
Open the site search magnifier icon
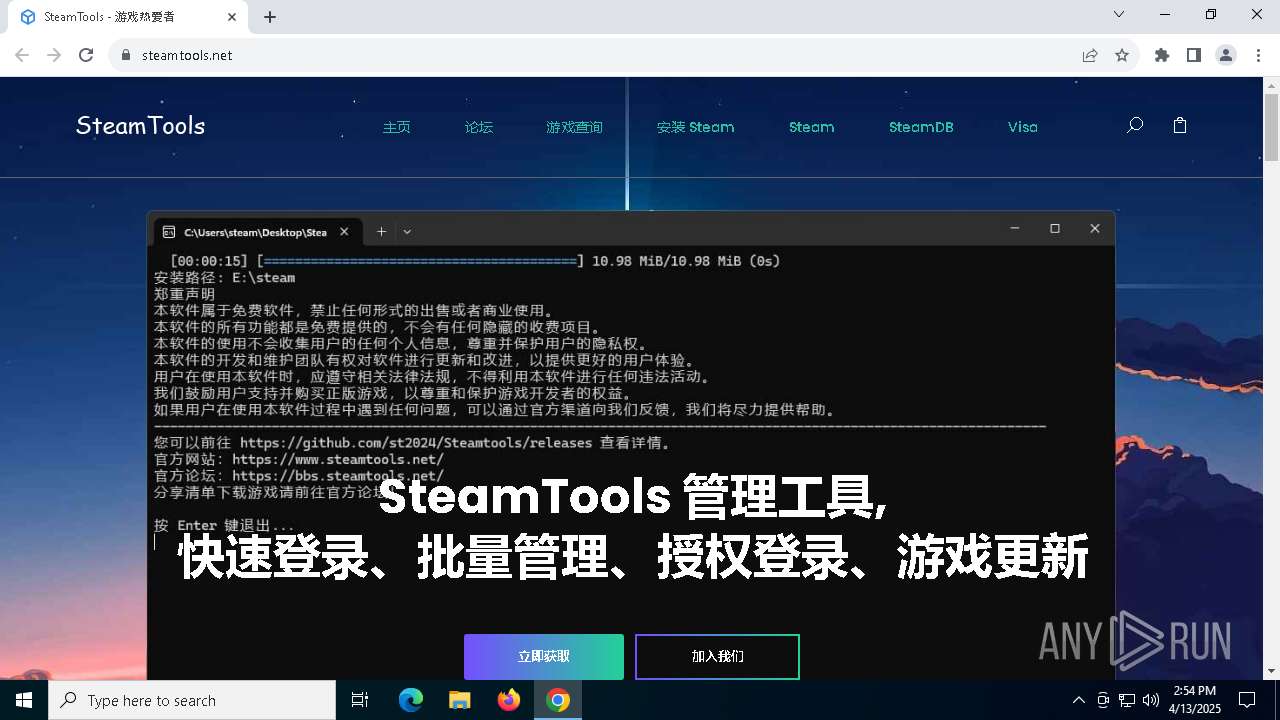1135,126
